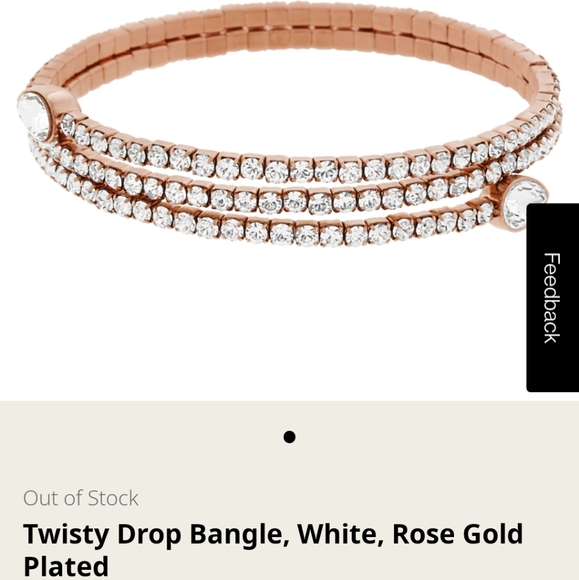Click the word Bangle in title
This screenshot has height=580, width=579.
tap(240, 535)
